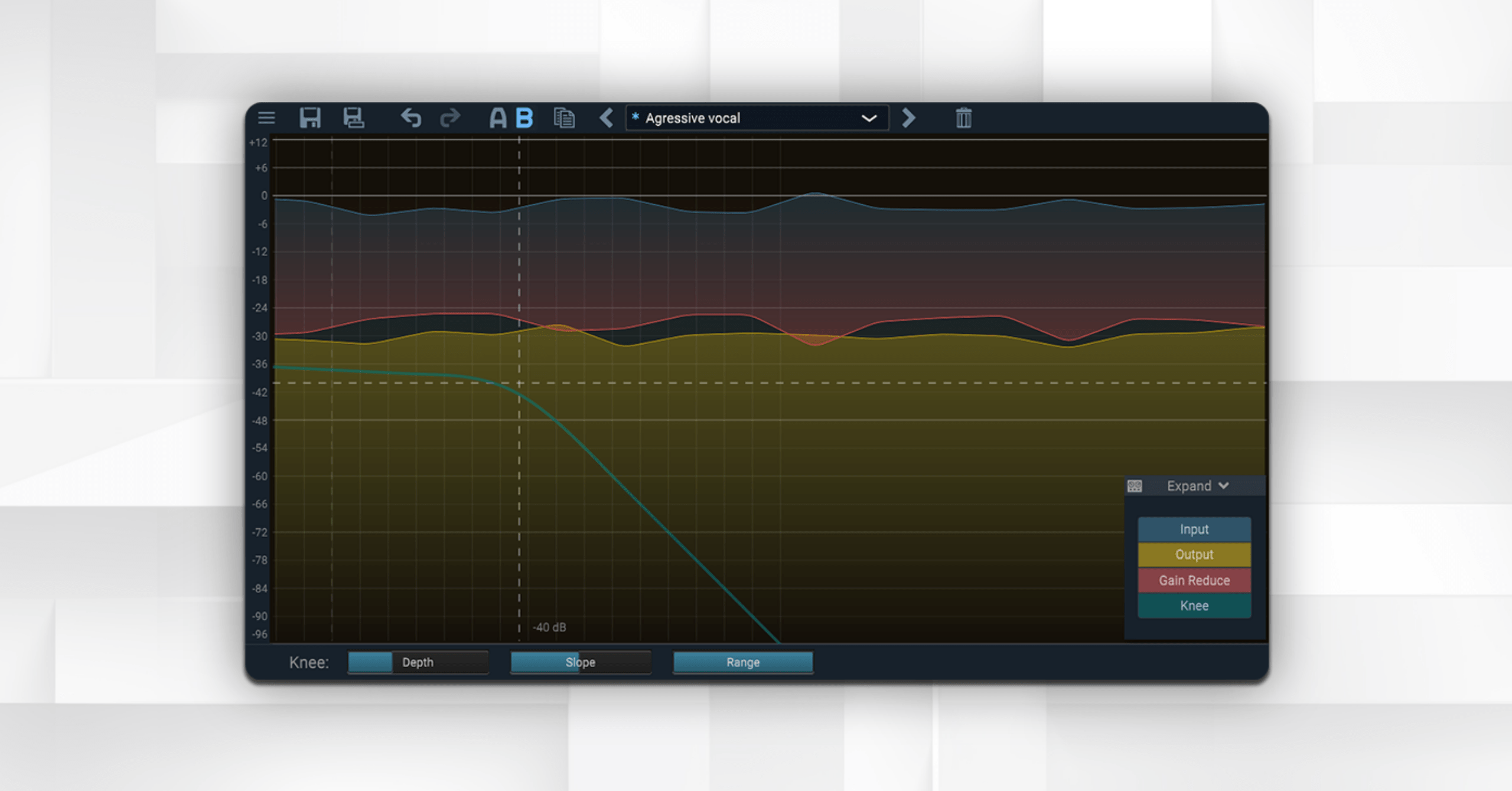Go to the previous preset
The image size is (1512, 791).
607,118
